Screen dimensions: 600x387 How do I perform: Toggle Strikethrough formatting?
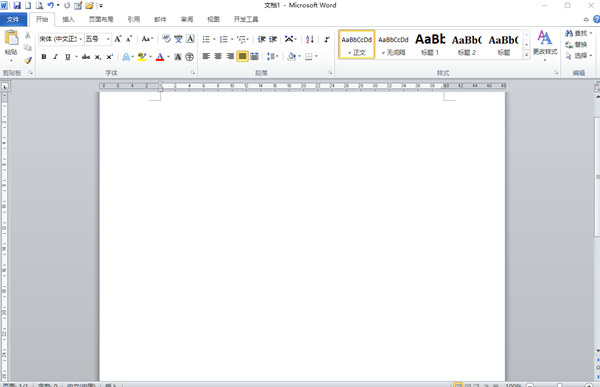86,57
